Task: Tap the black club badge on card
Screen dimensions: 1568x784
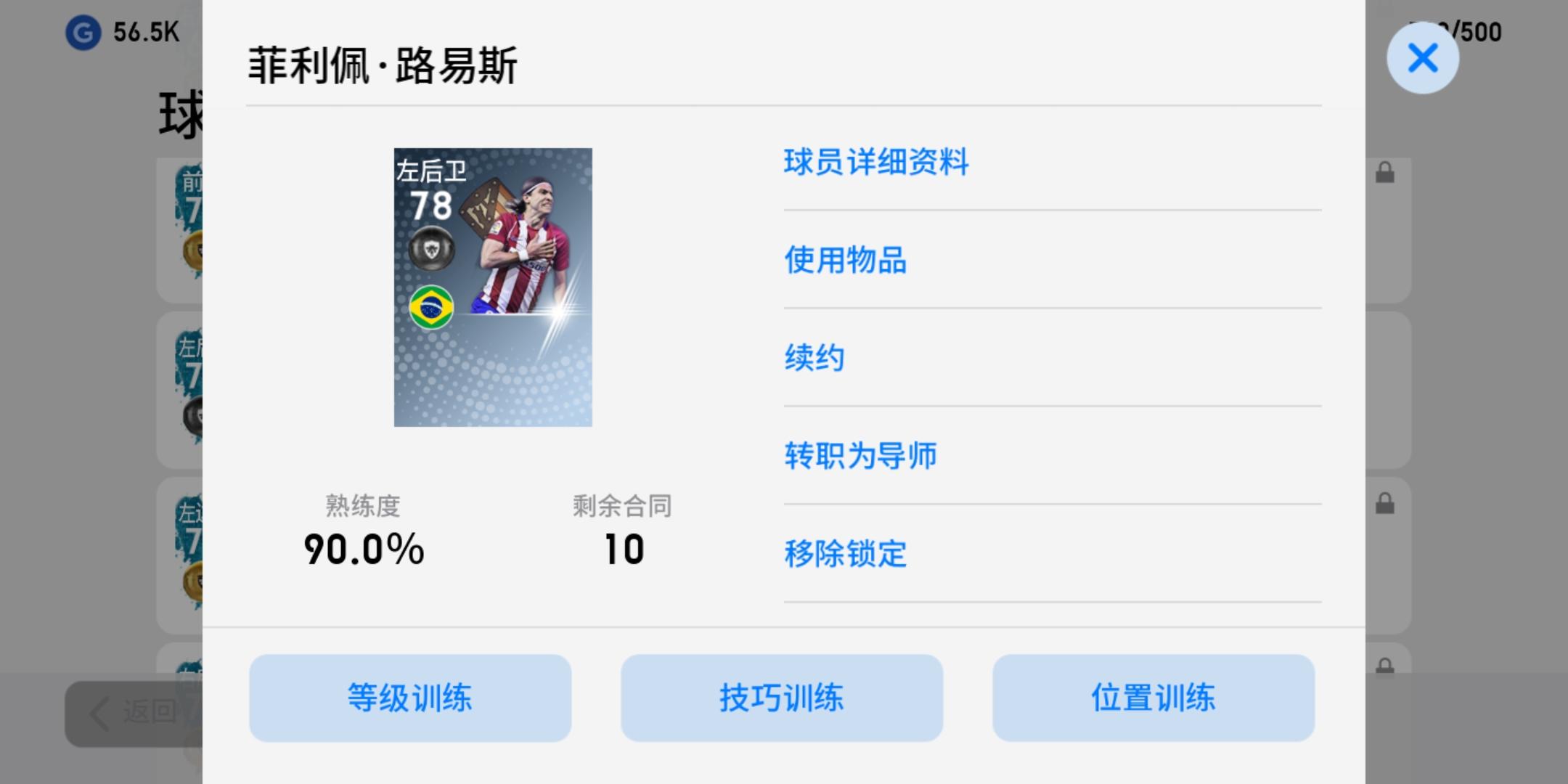Action: pos(431,250)
